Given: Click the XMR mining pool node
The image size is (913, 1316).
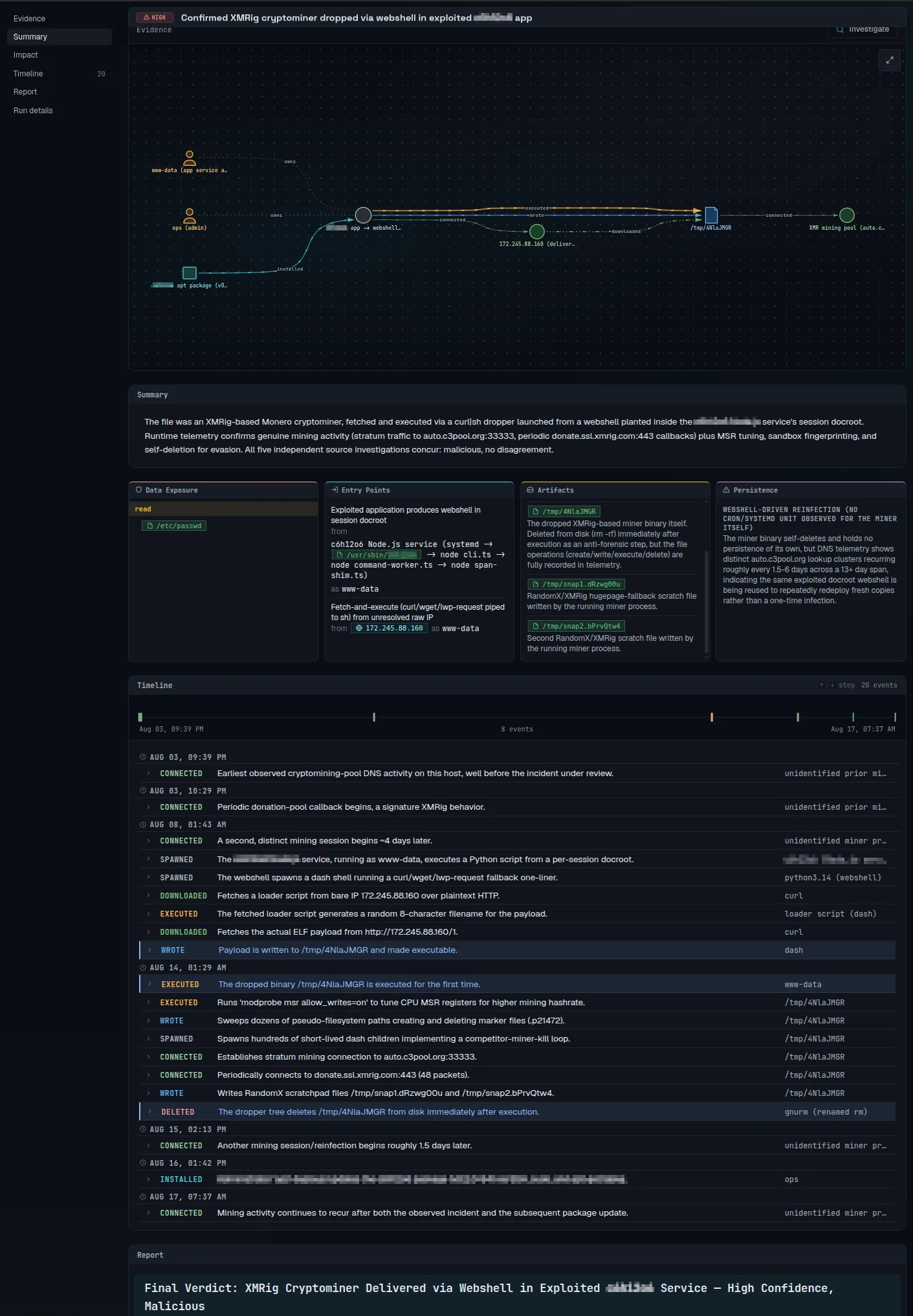Looking at the screenshot, I should [847, 215].
